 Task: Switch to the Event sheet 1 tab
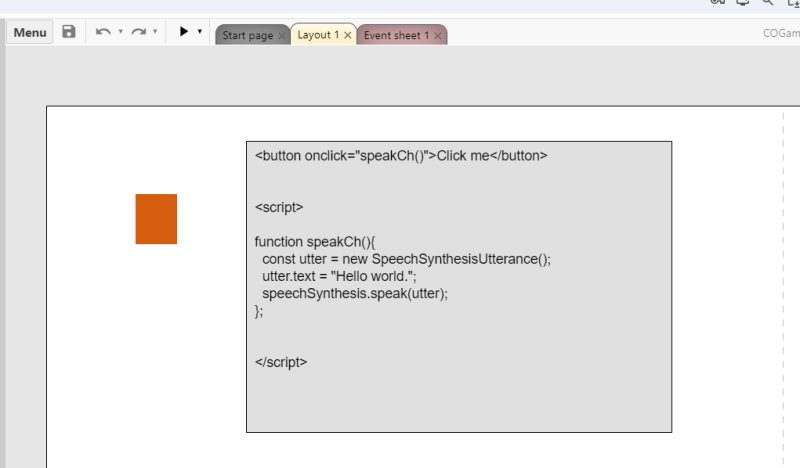[x=396, y=35]
